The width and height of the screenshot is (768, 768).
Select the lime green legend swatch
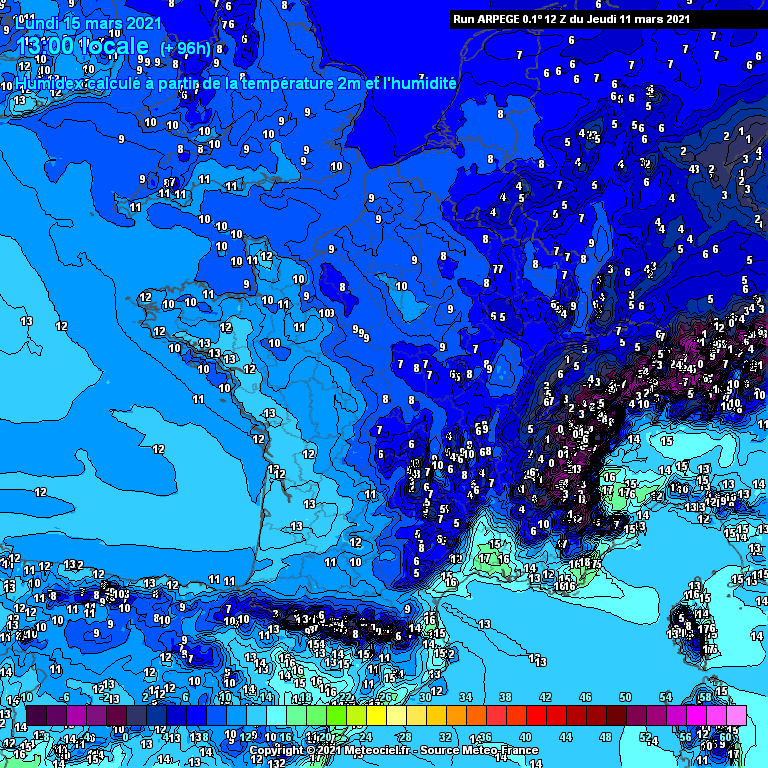(x=336, y=716)
